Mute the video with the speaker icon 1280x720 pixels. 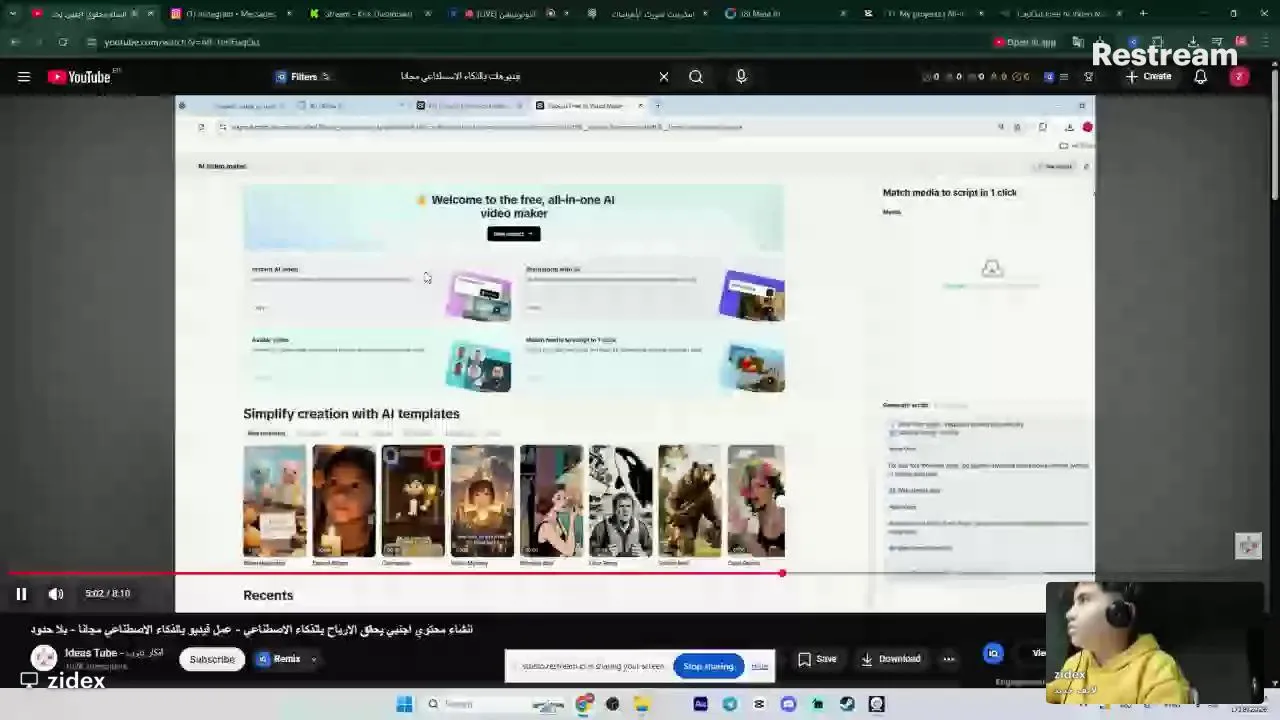56,594
